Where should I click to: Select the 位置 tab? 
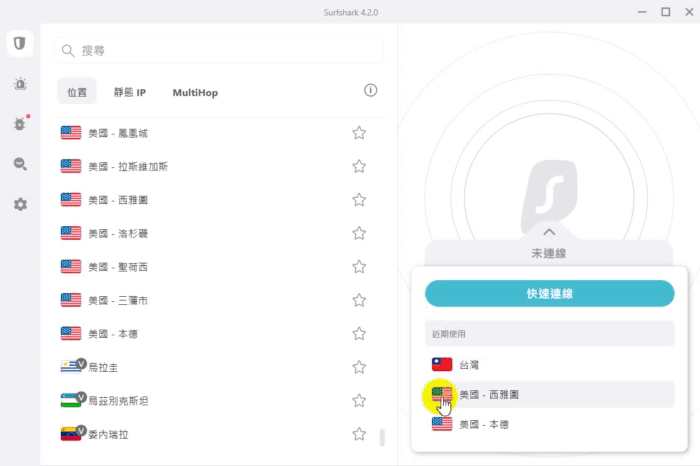[x=77, y=92]
